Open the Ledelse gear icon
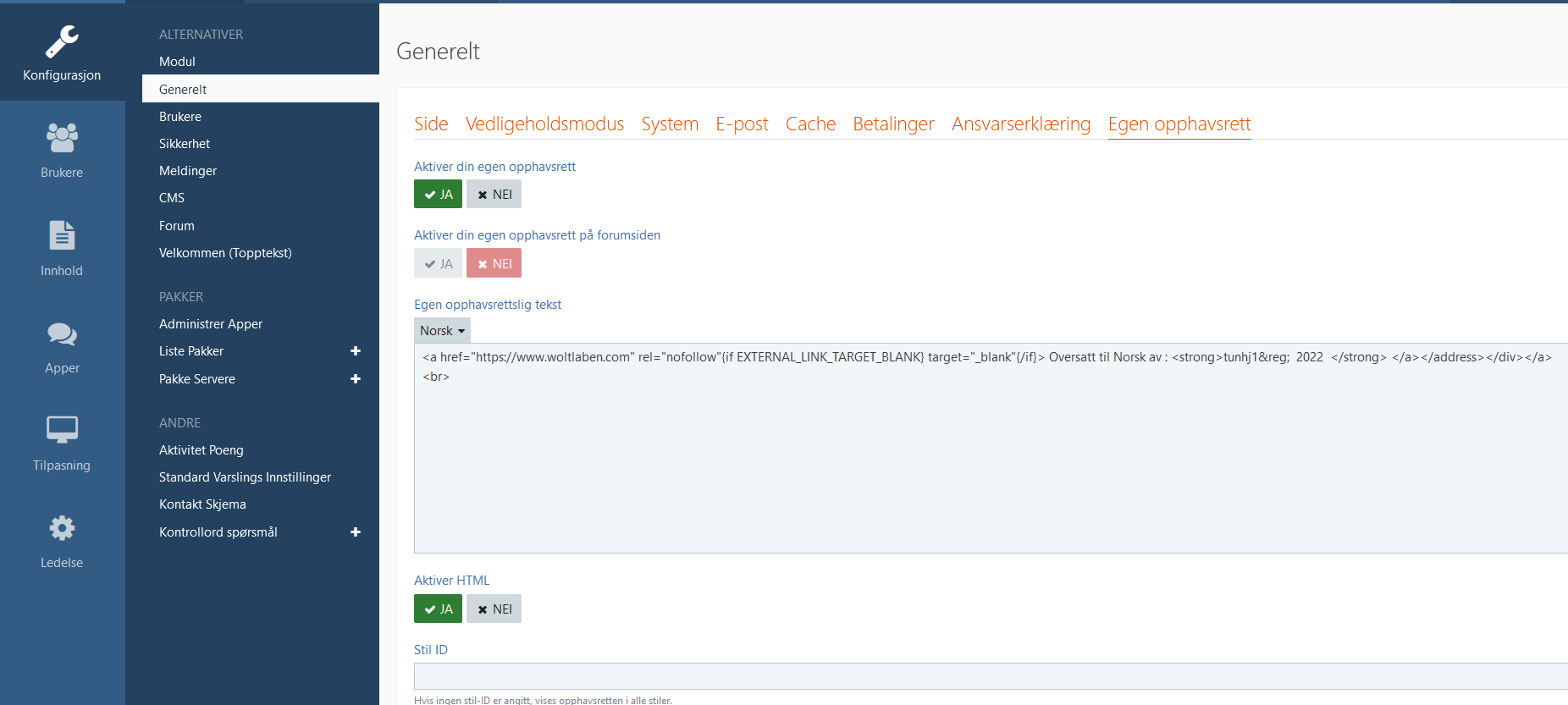Viewport: 1568px width, 705px height. tap(62, 528)
